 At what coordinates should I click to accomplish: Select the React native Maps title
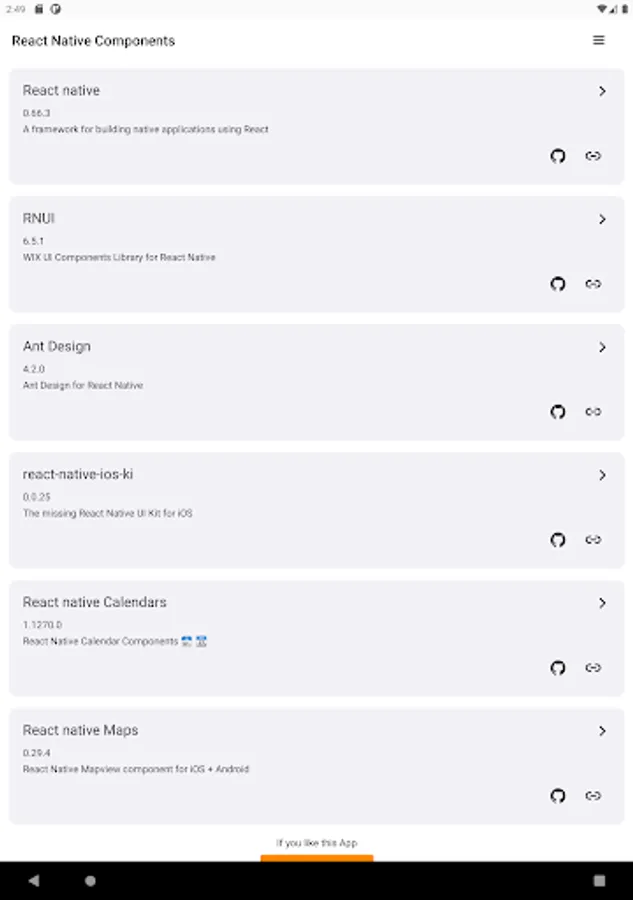(x=81, y=730)
